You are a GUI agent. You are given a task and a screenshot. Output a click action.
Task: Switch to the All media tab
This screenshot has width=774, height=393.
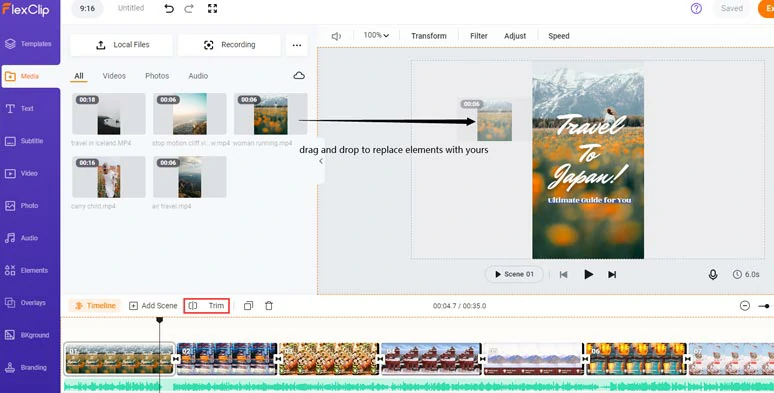[x=79, y=76]
